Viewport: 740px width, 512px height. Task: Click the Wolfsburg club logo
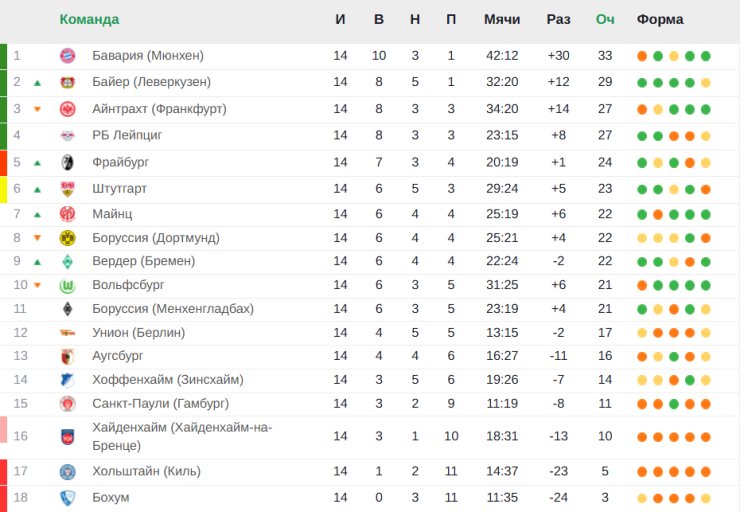click(68, 285)
